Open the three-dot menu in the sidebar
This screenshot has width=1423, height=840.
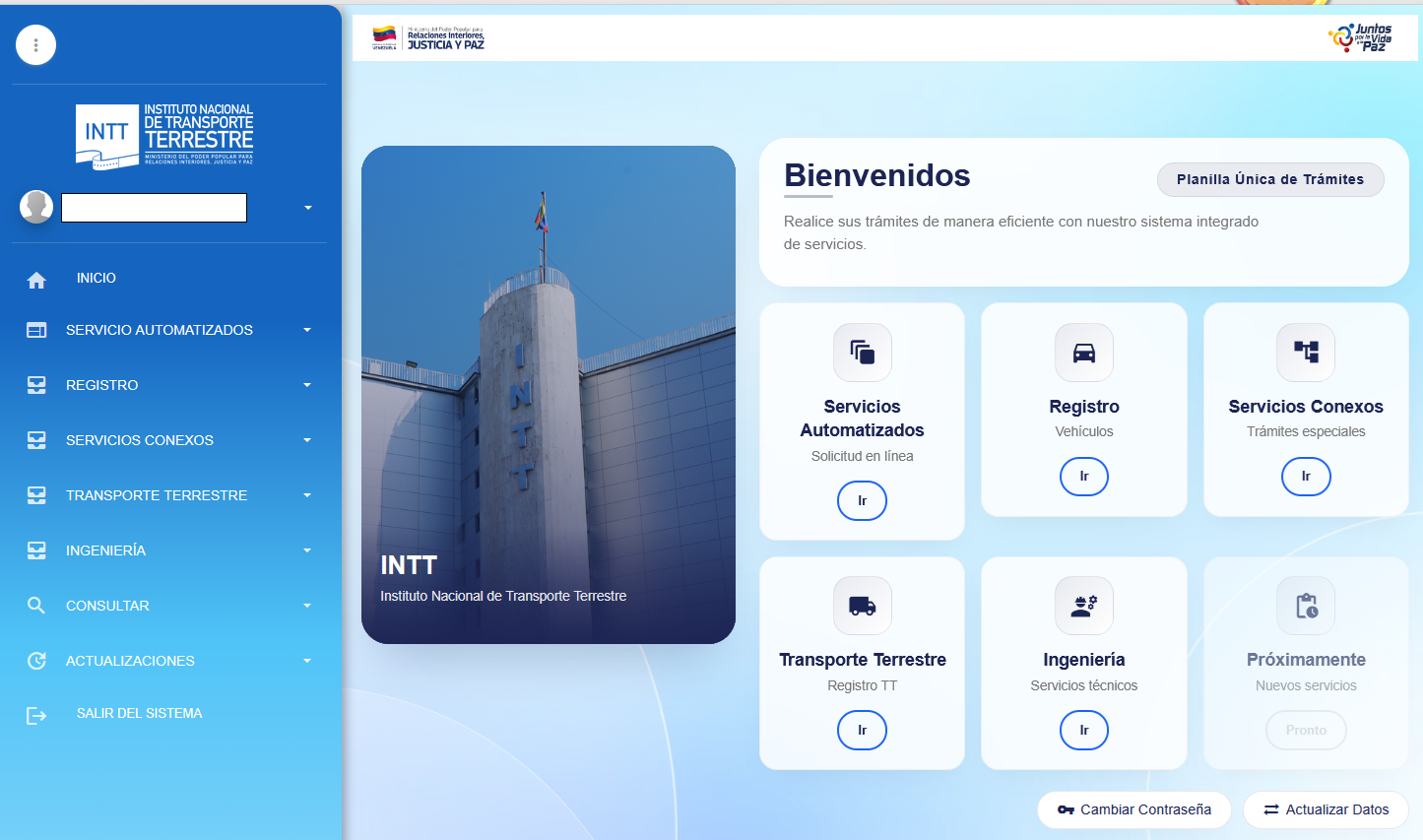point(35,44)
